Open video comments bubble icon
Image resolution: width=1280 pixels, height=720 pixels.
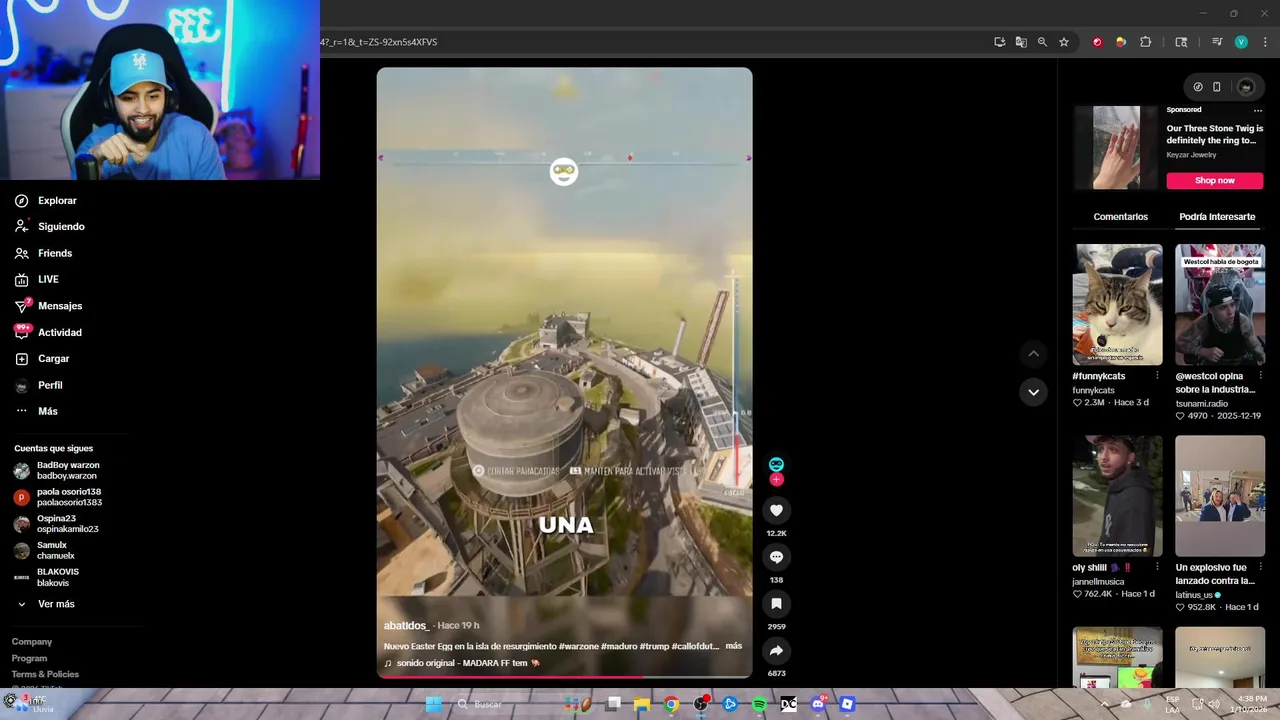pyautogui.click(x=776, y=557)
